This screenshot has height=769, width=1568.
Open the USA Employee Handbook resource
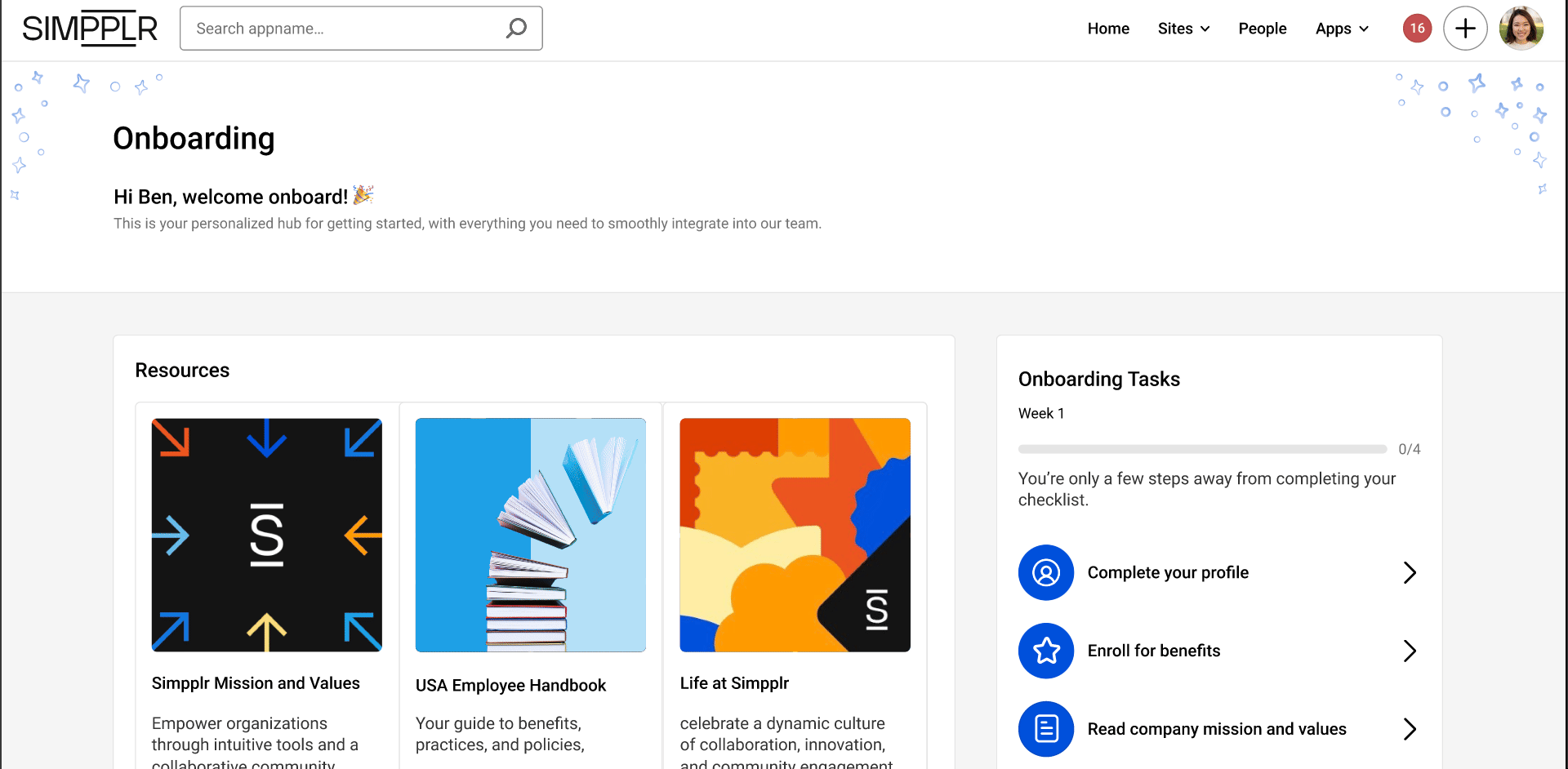[510, 686]
